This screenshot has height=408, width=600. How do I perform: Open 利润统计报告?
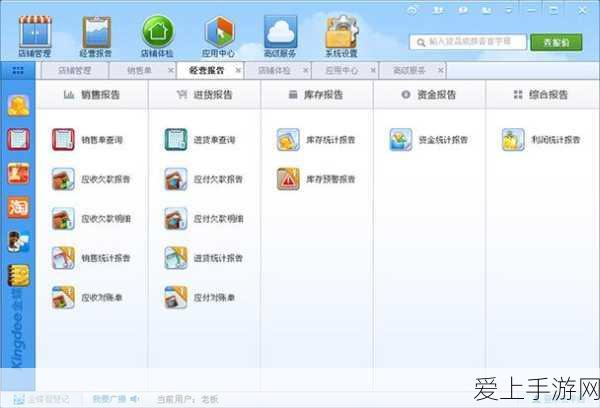click(541, 140)
